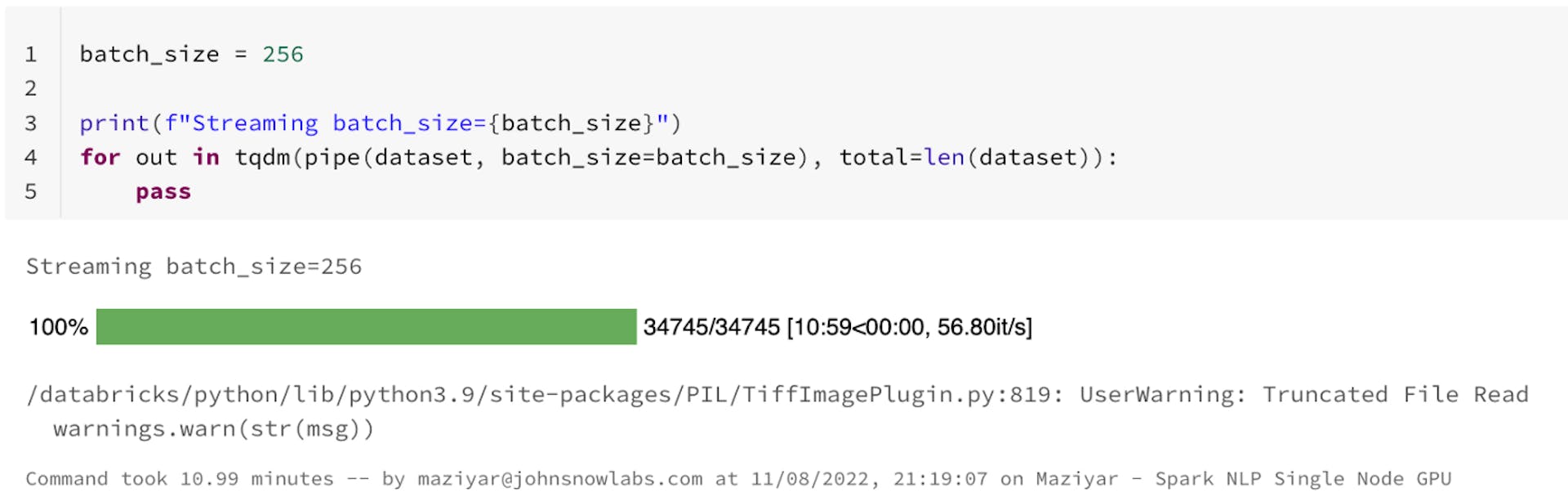Click line number 3 in the gutter
Image resolution: width=1568 pixels, height=497 pixels.
[x=31, y=123]
